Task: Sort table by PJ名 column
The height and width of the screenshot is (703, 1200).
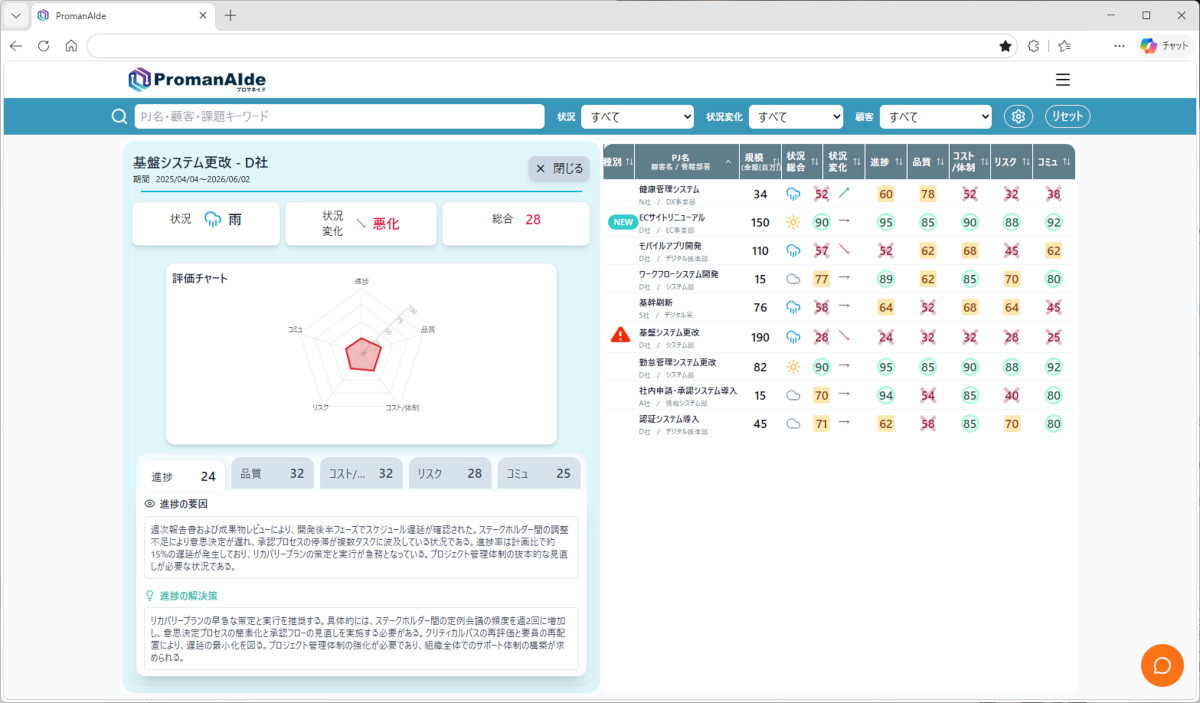Action: pyautogui.click(x=686, y=161)
